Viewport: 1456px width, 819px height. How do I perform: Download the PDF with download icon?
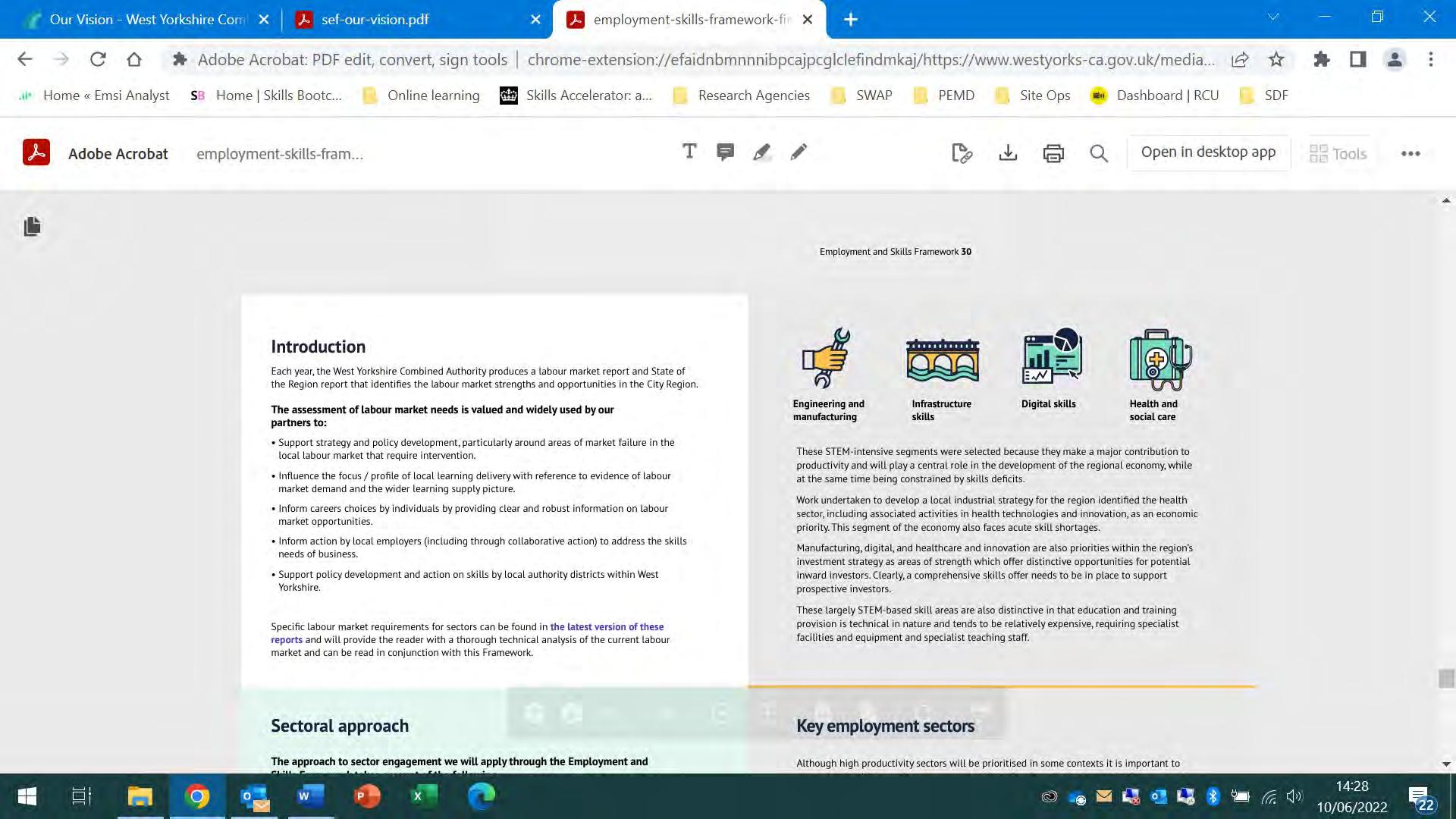click(x=1008, y=153)
